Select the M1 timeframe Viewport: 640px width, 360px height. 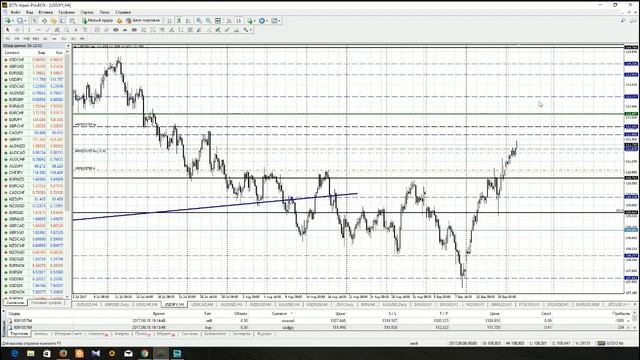[7, 38]
